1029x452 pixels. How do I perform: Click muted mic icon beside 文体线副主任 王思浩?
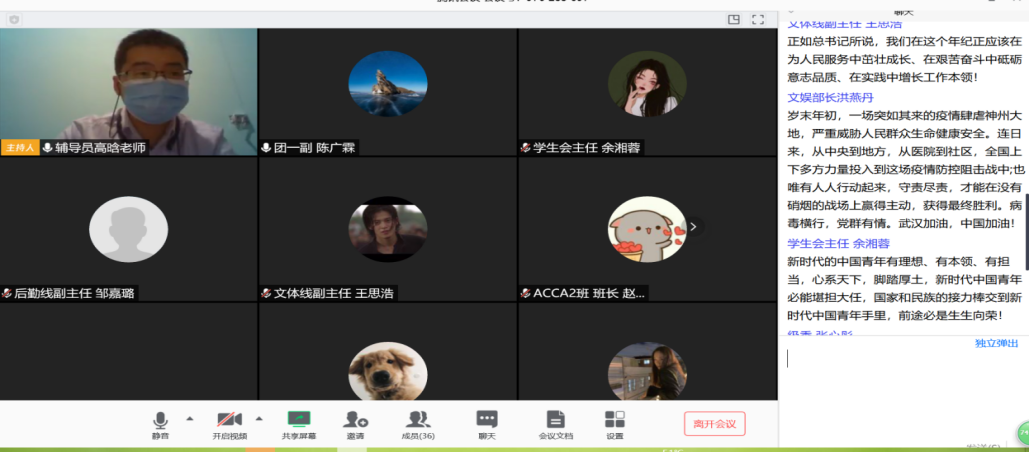pos(266,293)
